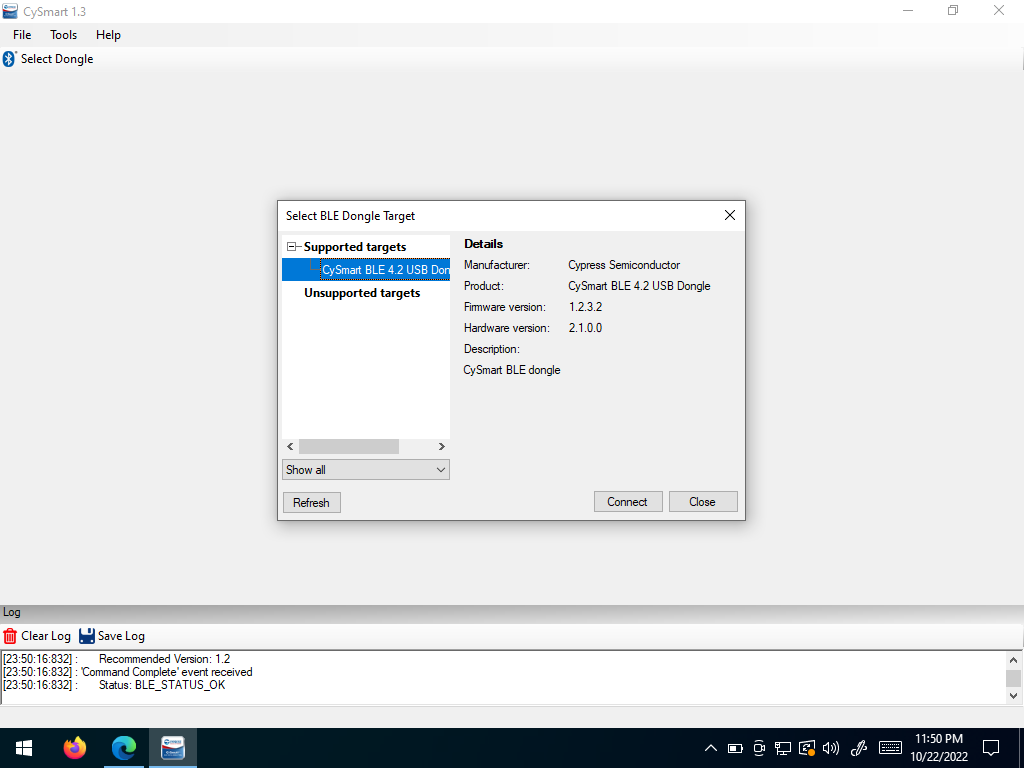The height and width of the screenshot is (768, 1024).
Task: Click the Refresh button
Action: [312, 503]
